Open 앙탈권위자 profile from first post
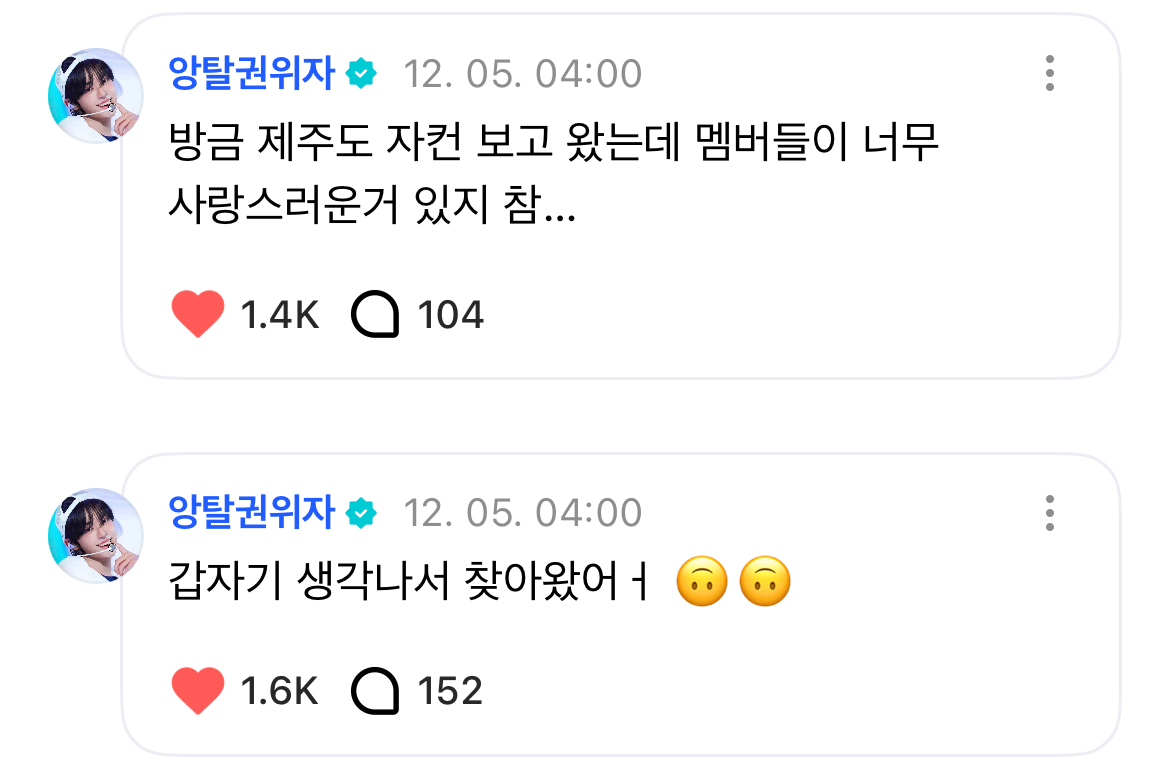1170x779 pixels. (x=251, y=74)
